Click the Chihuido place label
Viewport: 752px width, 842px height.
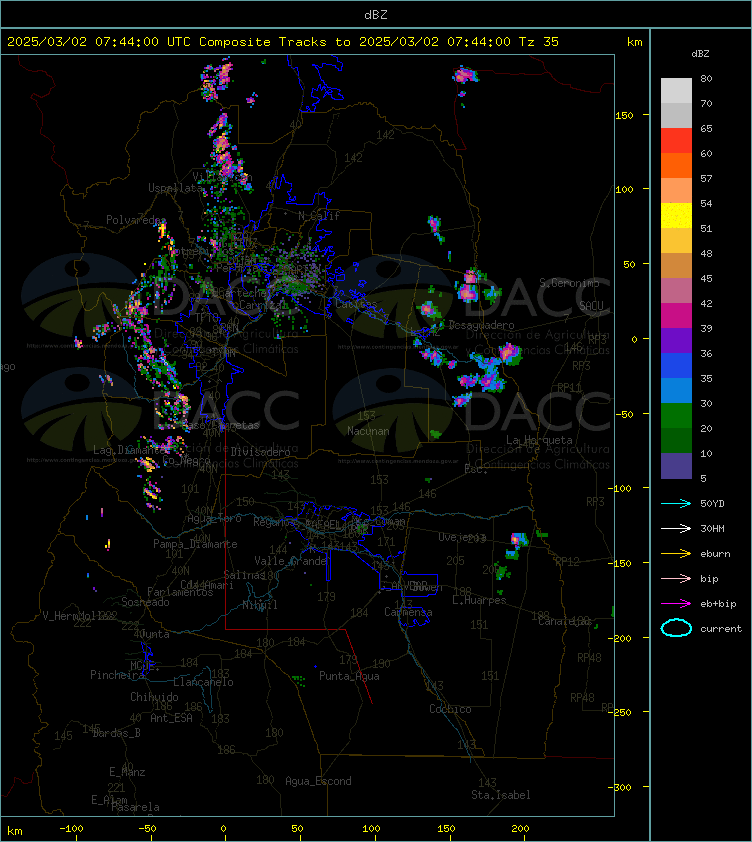pos(154,696)
